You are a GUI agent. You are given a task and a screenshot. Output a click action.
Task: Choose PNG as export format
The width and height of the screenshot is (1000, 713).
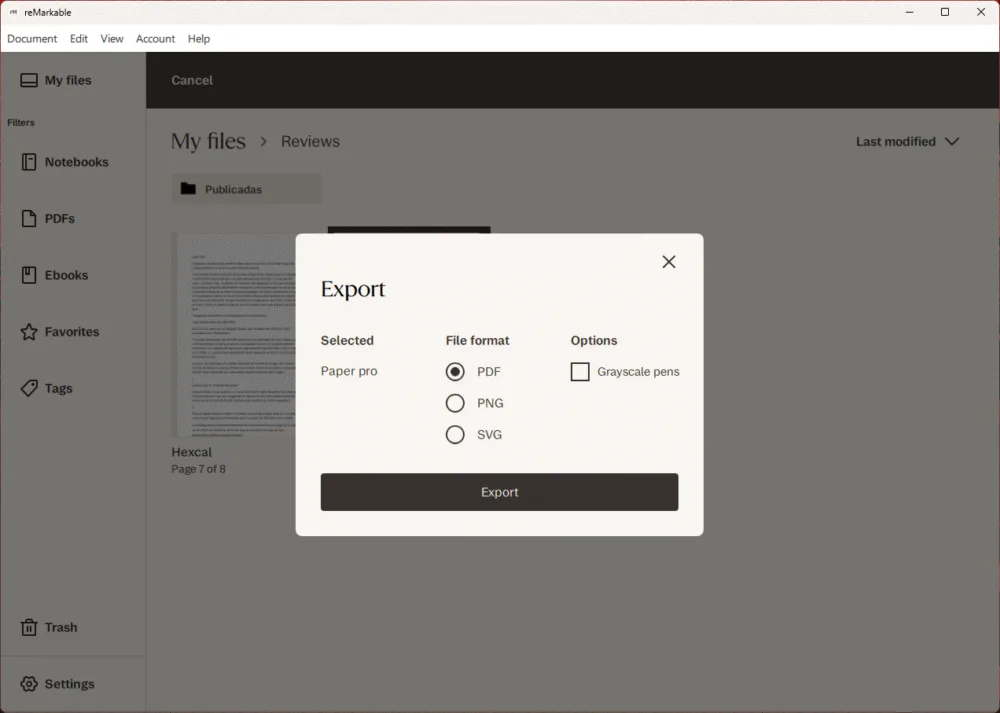pos(455,403)
